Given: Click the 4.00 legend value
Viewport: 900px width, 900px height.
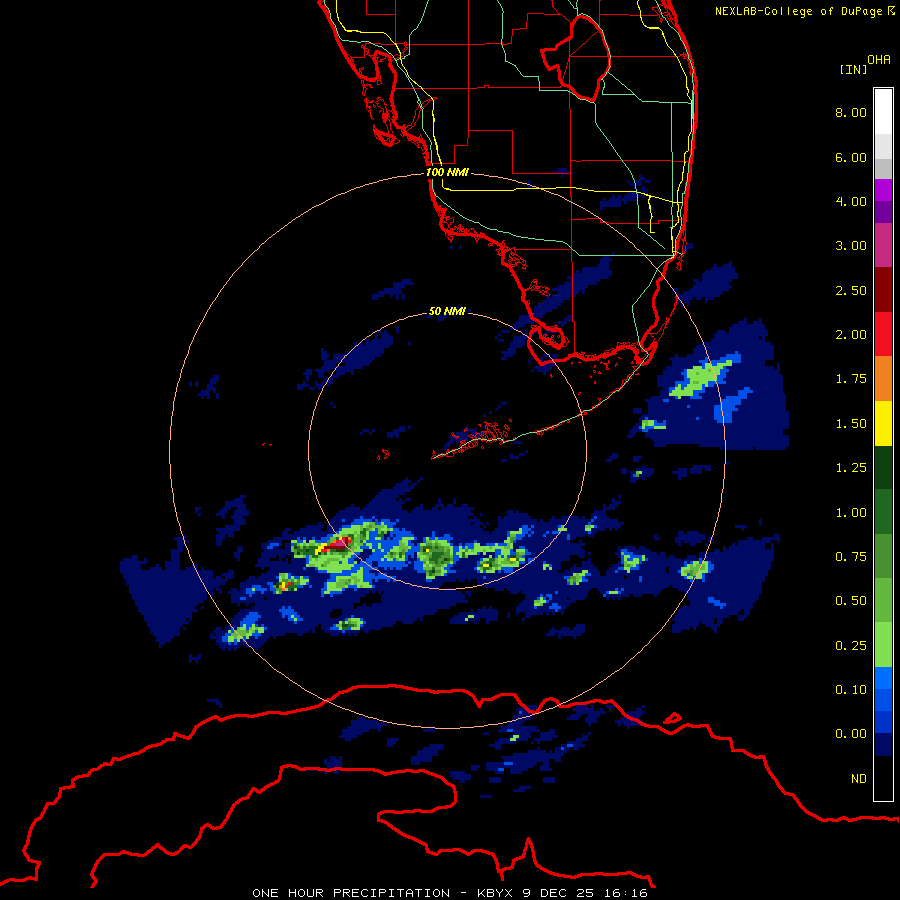Looking at the screenshot, I should 851,201.
